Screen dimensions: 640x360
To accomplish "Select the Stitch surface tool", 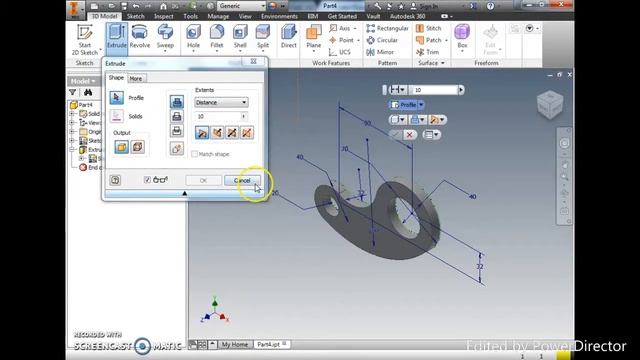I will click(429, 28).
